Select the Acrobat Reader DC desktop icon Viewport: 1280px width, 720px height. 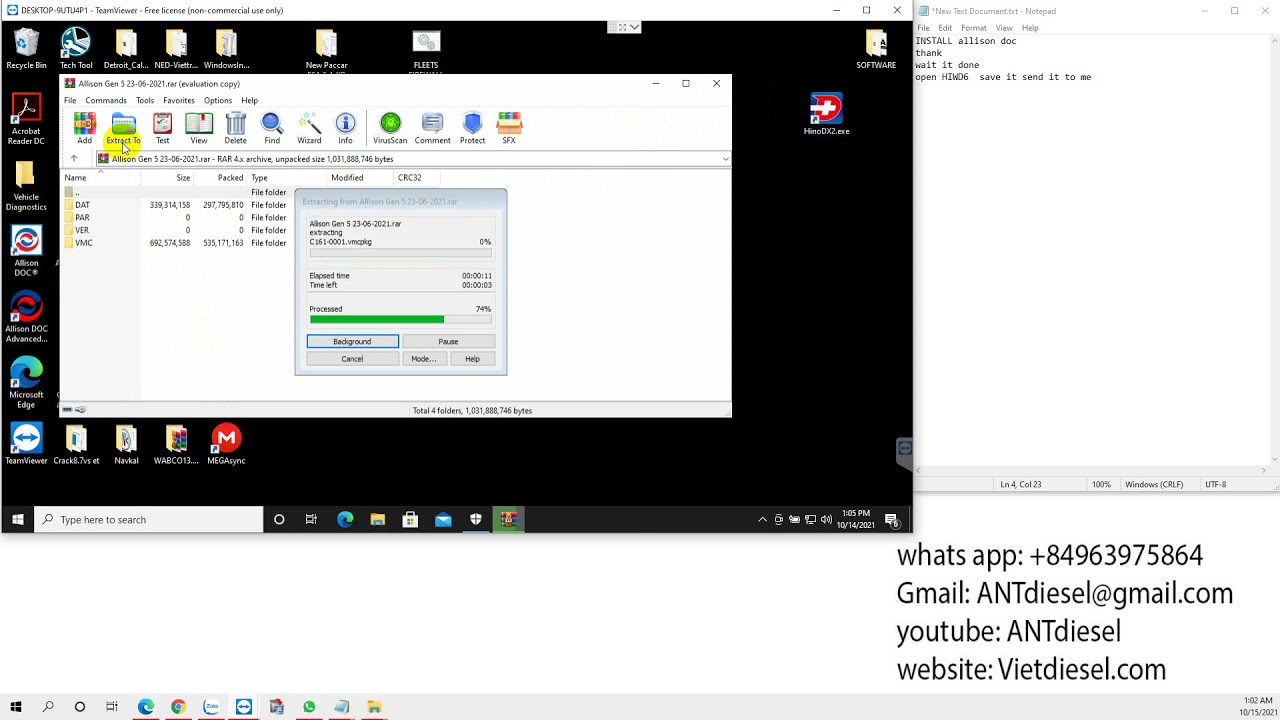tap(26, 119)
